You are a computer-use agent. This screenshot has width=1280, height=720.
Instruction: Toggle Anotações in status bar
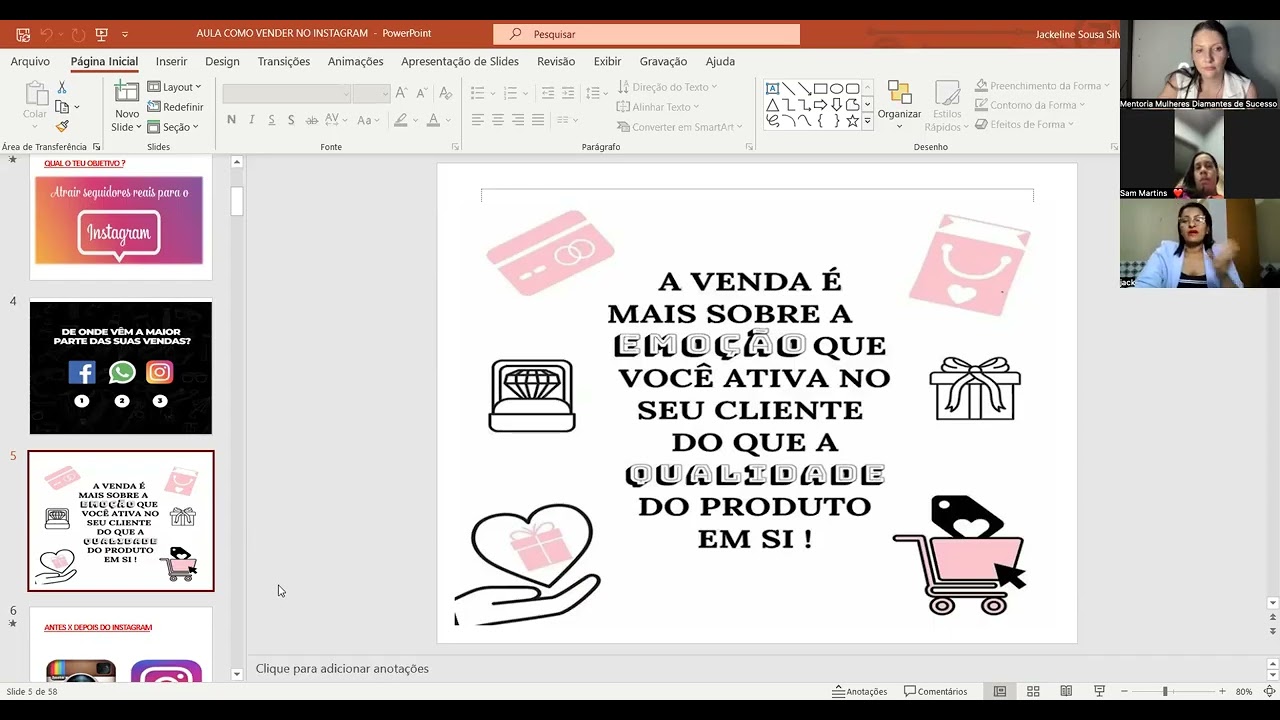click(x=860, y=691)
